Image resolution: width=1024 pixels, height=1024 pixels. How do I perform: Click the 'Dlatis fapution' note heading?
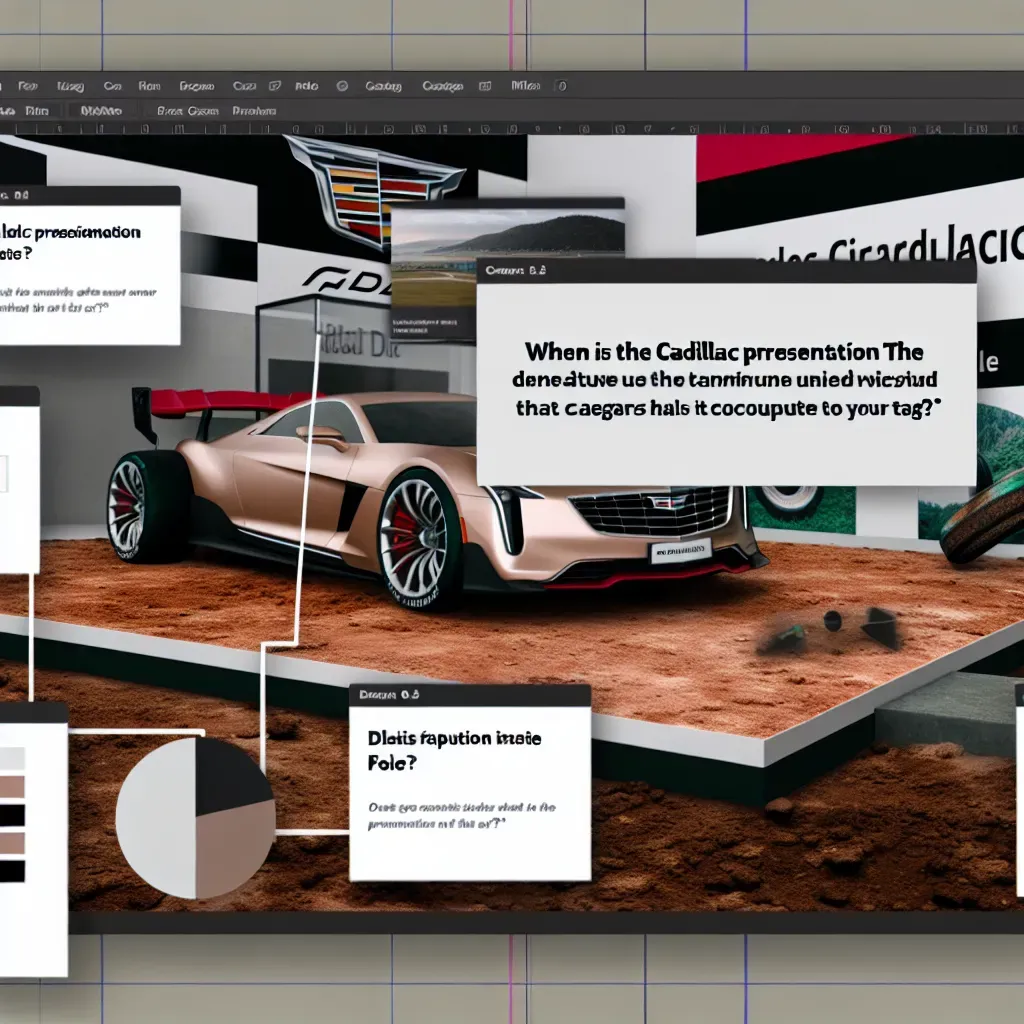tap(454, 750)
